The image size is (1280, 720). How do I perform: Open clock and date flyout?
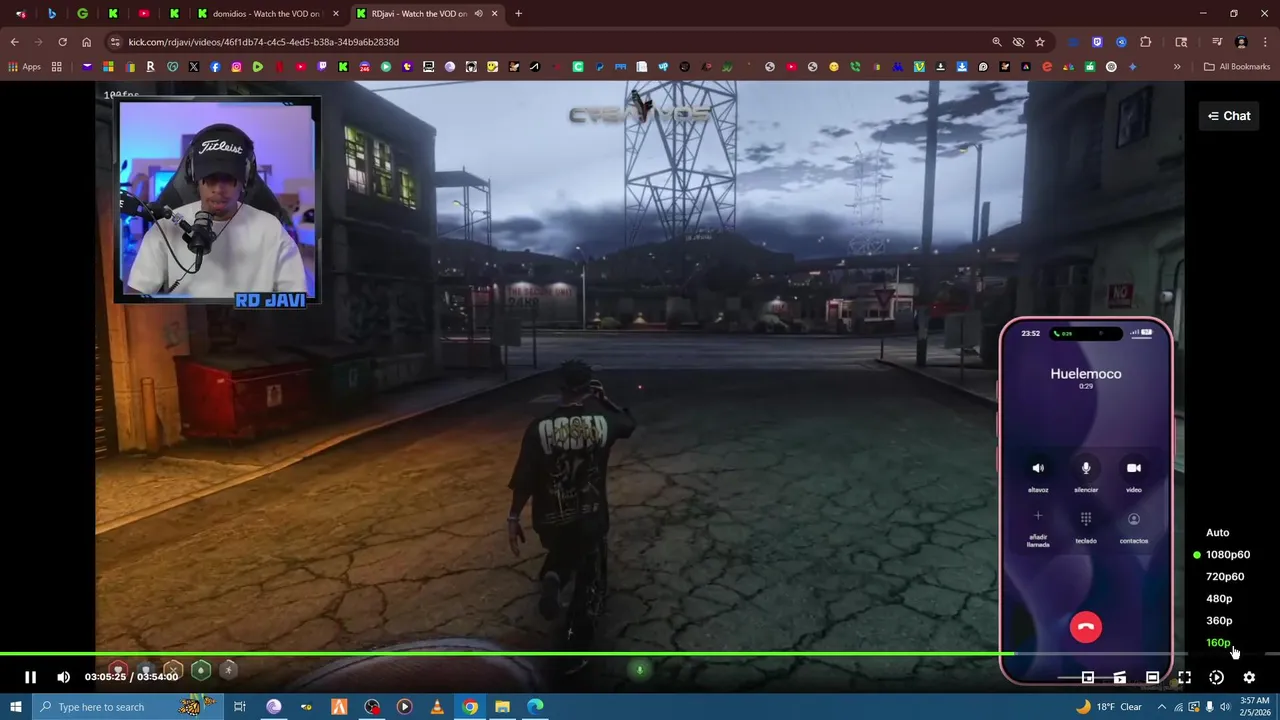click(x=1255, y=707)
